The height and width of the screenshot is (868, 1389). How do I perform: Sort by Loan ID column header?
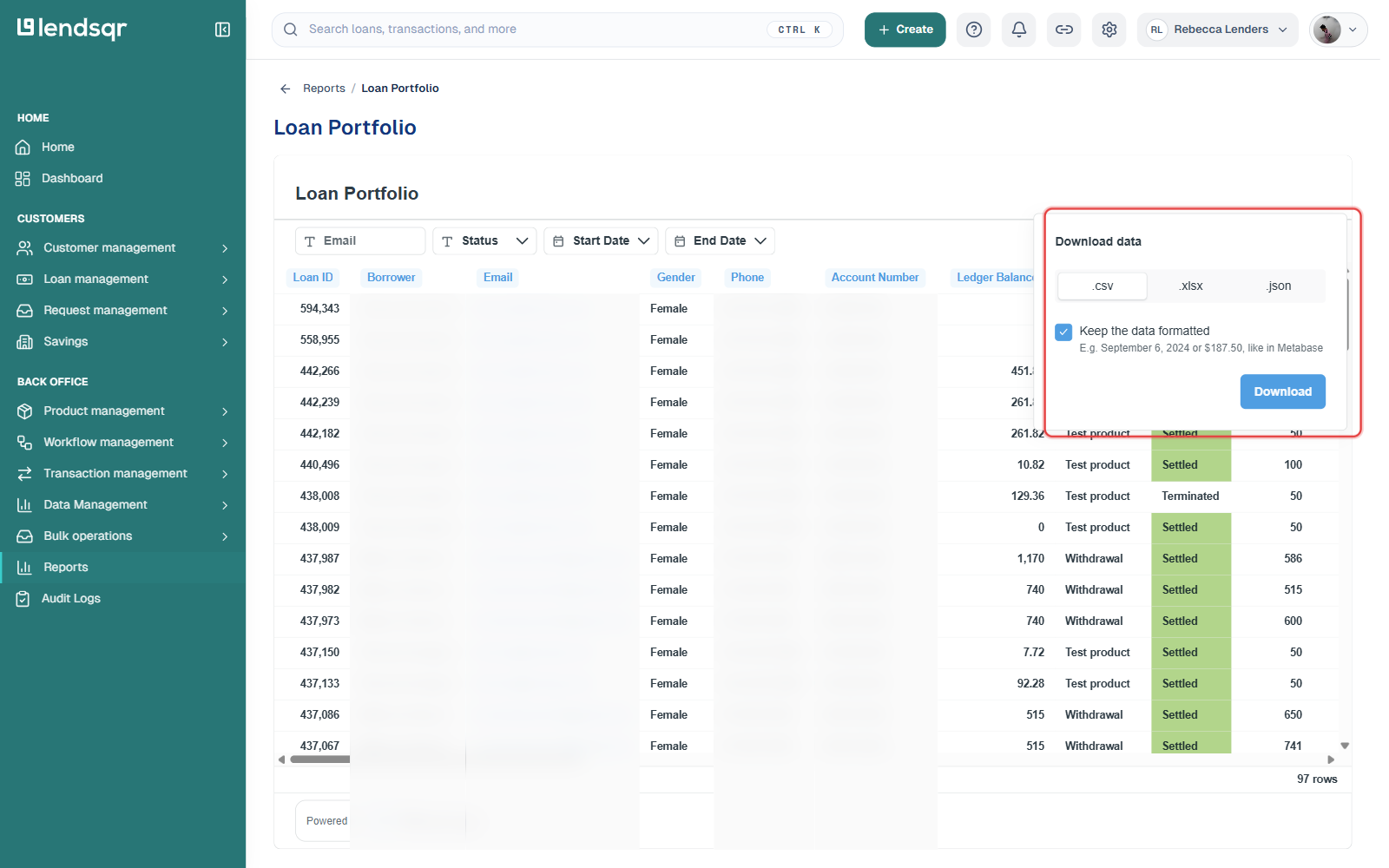313,278
